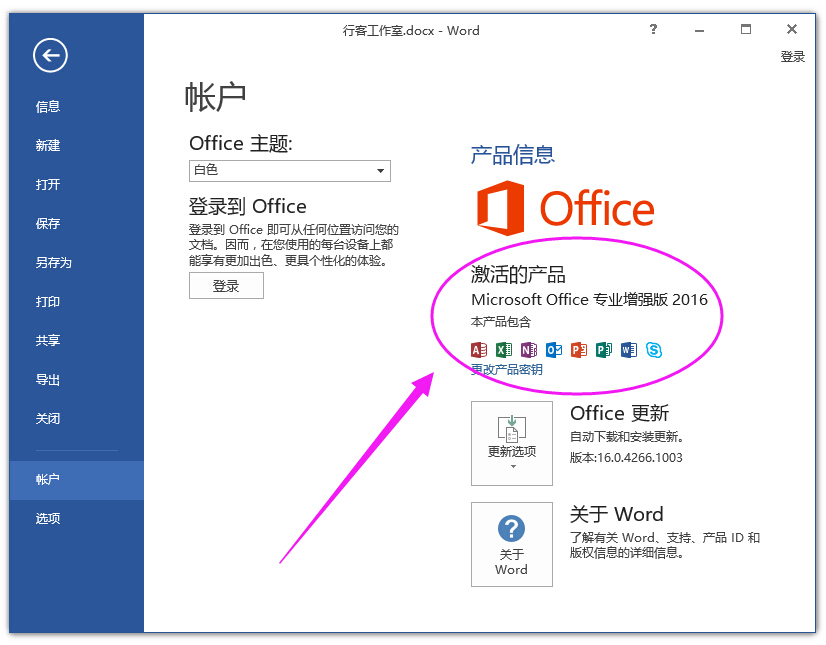Click the Word app icon in product list
The height and width of the screenshot is (645, 826).
[x=628, y=350]
